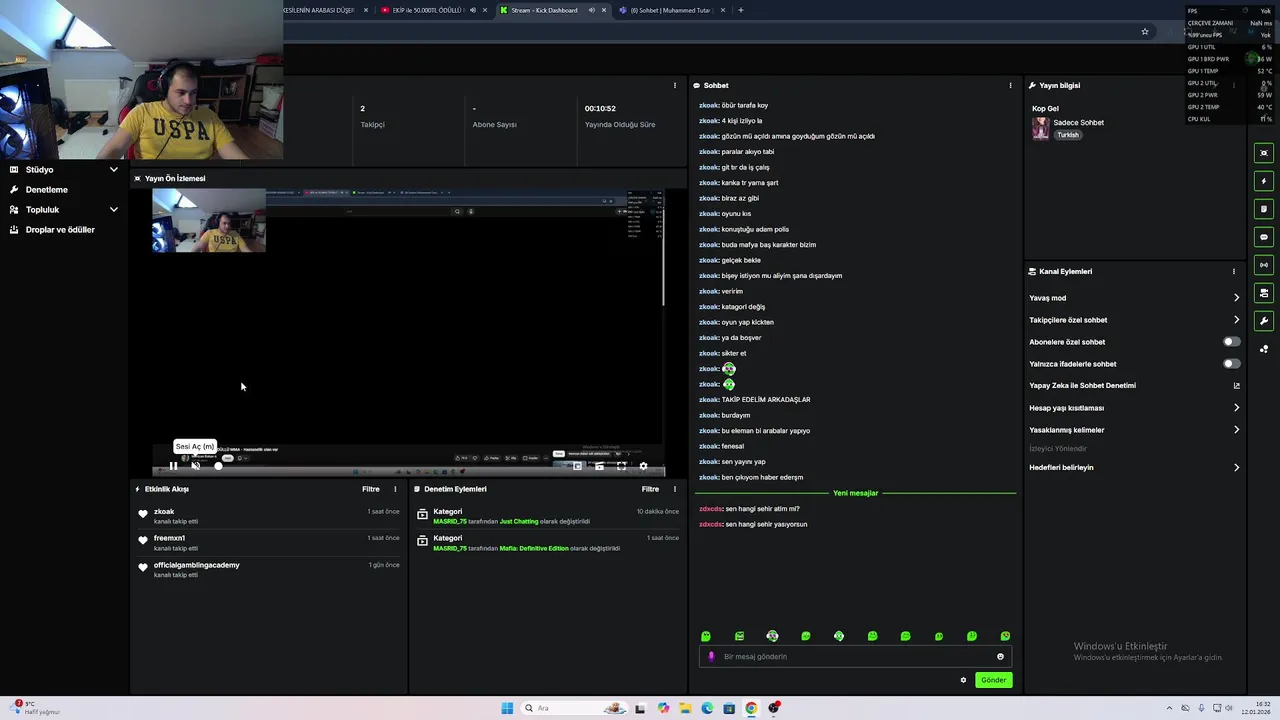Switch to Sohbet | Muhammed Tutar tab
The height and width of the screenshot is (720, 1280).
[670, 10]
